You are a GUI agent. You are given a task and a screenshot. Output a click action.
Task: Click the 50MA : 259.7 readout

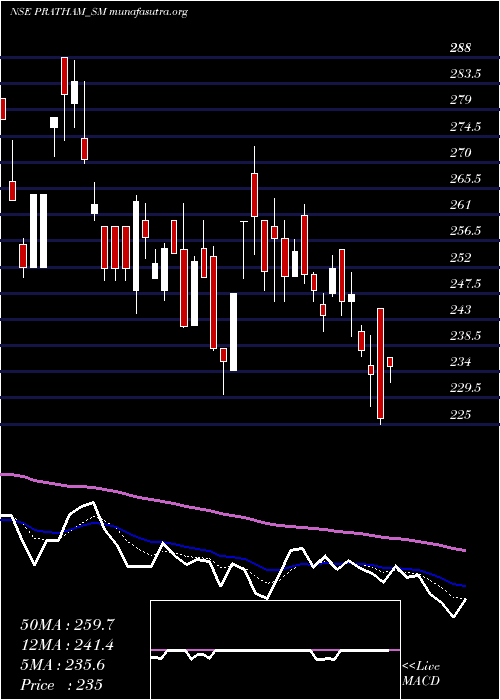[67, 625]
